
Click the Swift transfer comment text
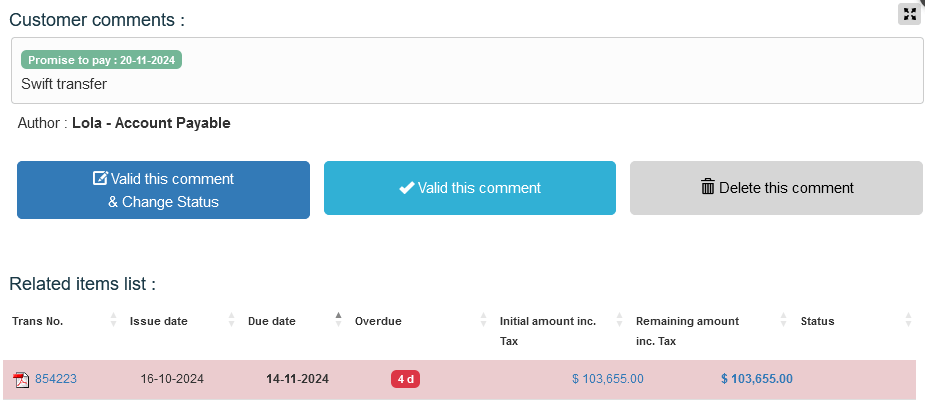pyautogui.click(x=64, y=84)
